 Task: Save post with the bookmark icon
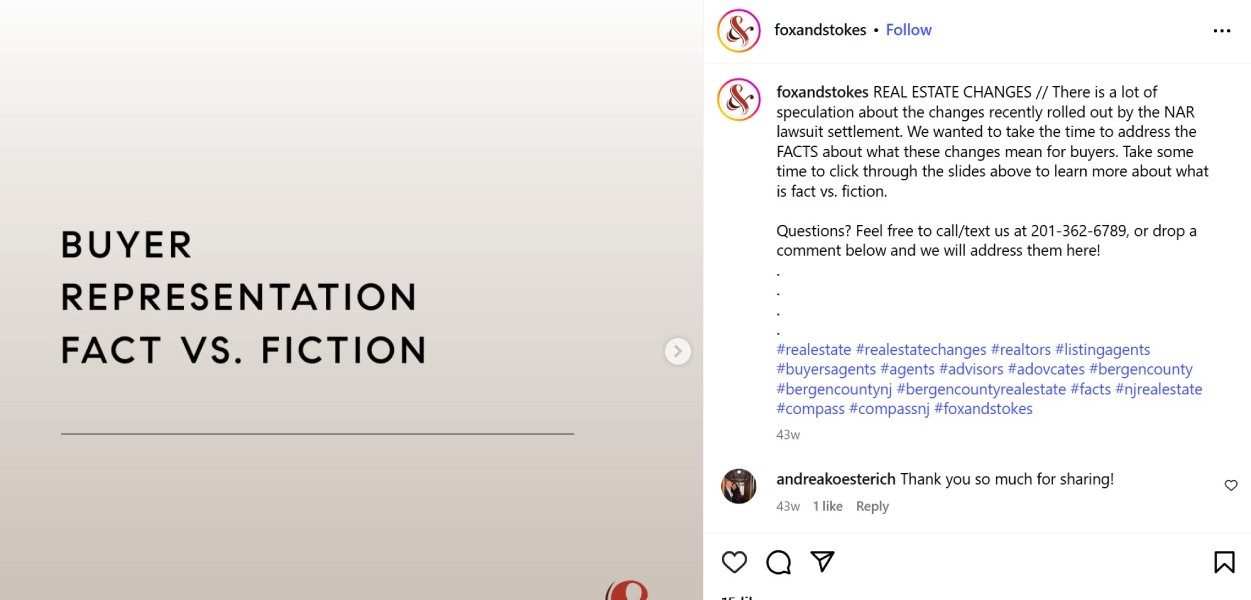1224,562
